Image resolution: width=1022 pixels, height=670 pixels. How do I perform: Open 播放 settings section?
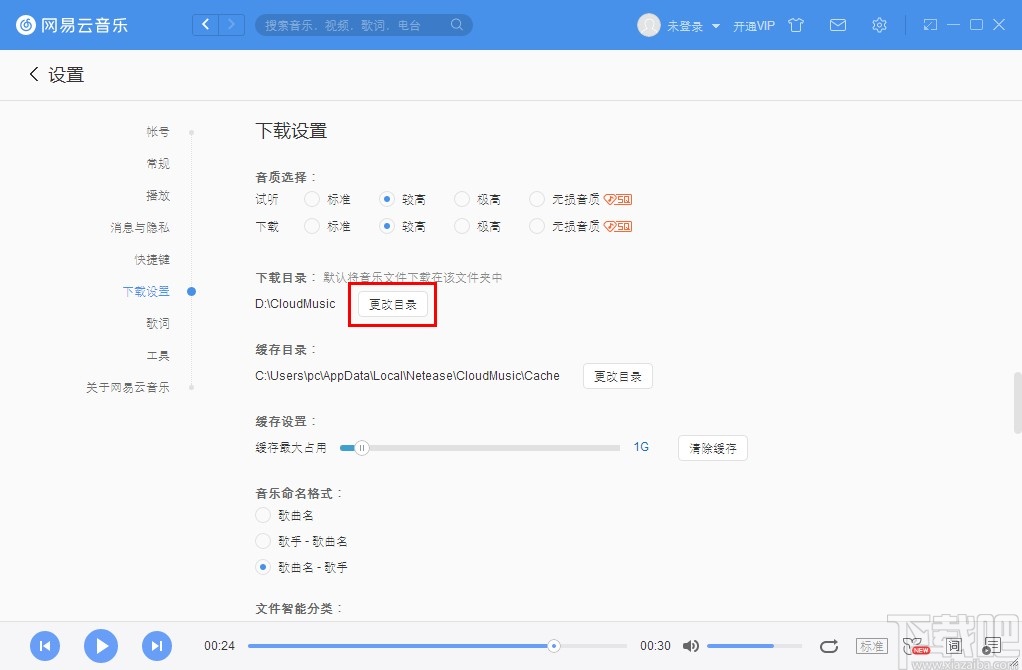pos(158,196)
